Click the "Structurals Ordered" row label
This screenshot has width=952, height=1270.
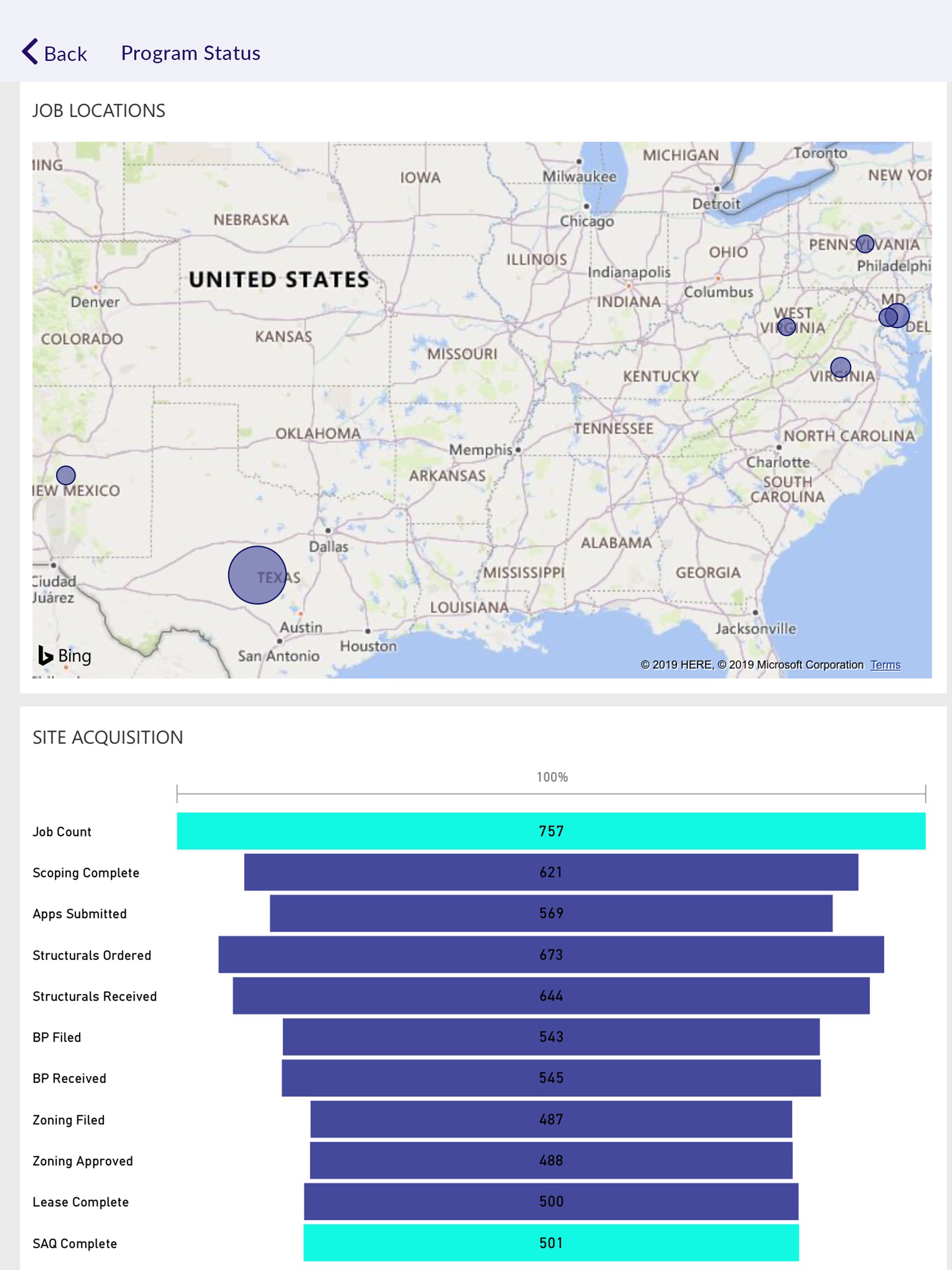(92, 955)
